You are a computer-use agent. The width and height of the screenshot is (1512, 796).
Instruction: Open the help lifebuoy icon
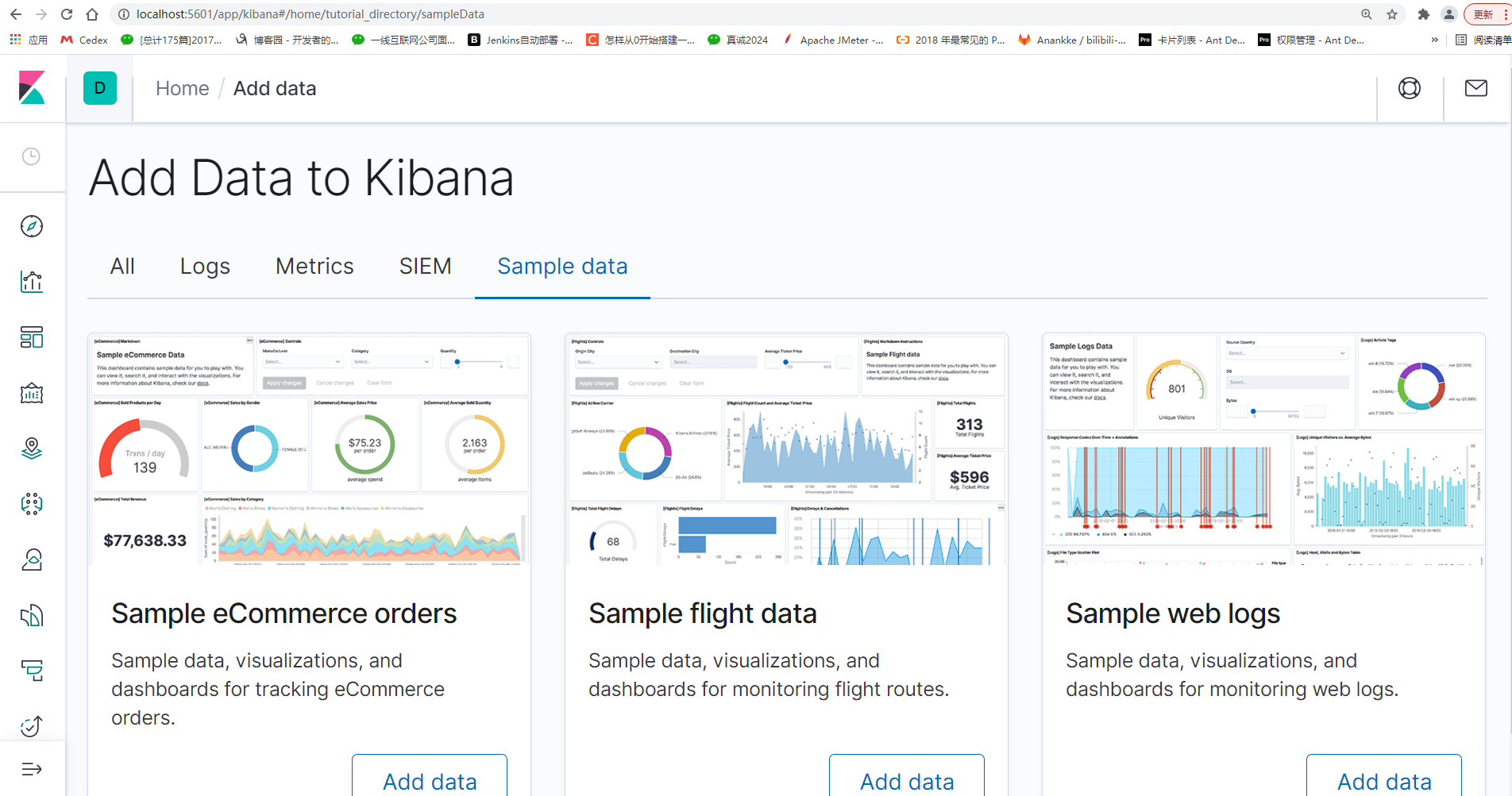point(1410,88)
